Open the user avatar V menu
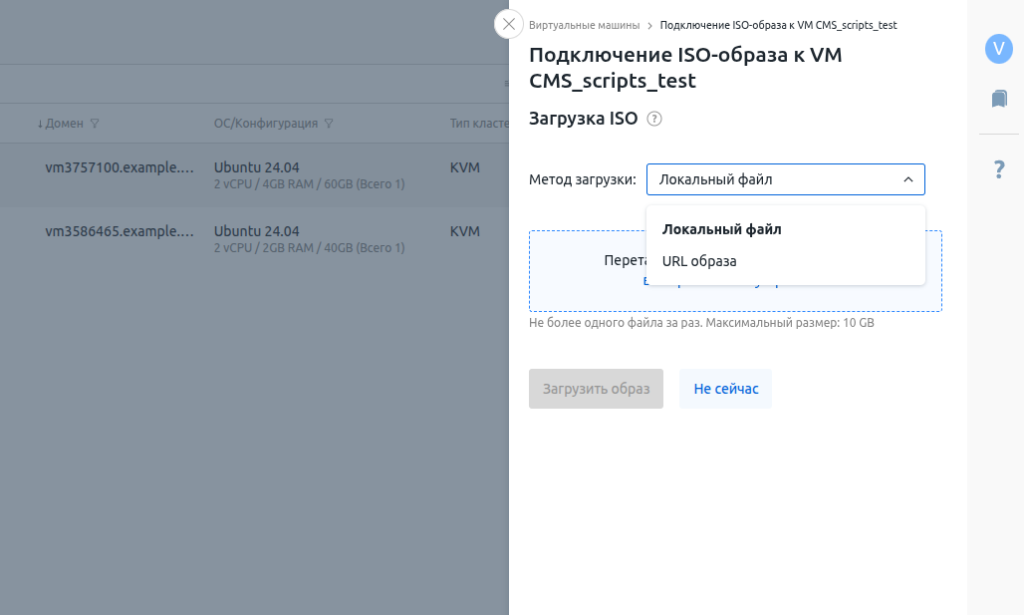This screenshot has width=1024, height=615. [x=998, y=49]
